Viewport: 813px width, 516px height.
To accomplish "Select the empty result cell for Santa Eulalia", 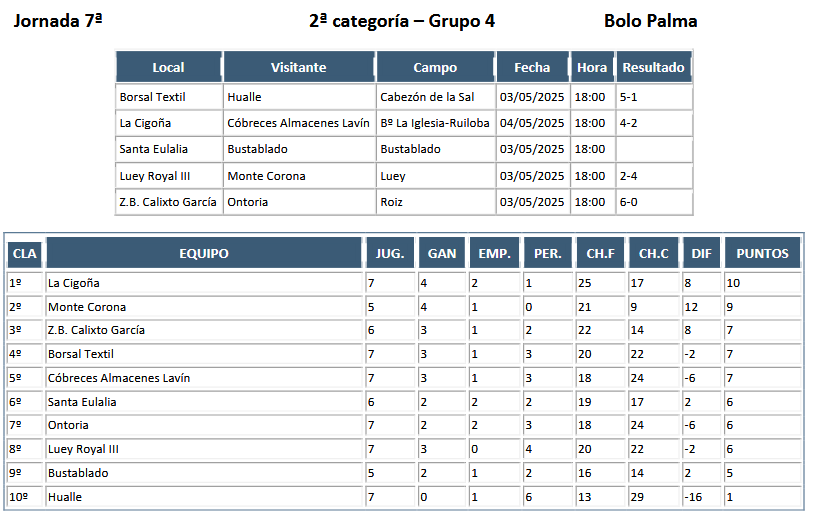I will [654, 149].
